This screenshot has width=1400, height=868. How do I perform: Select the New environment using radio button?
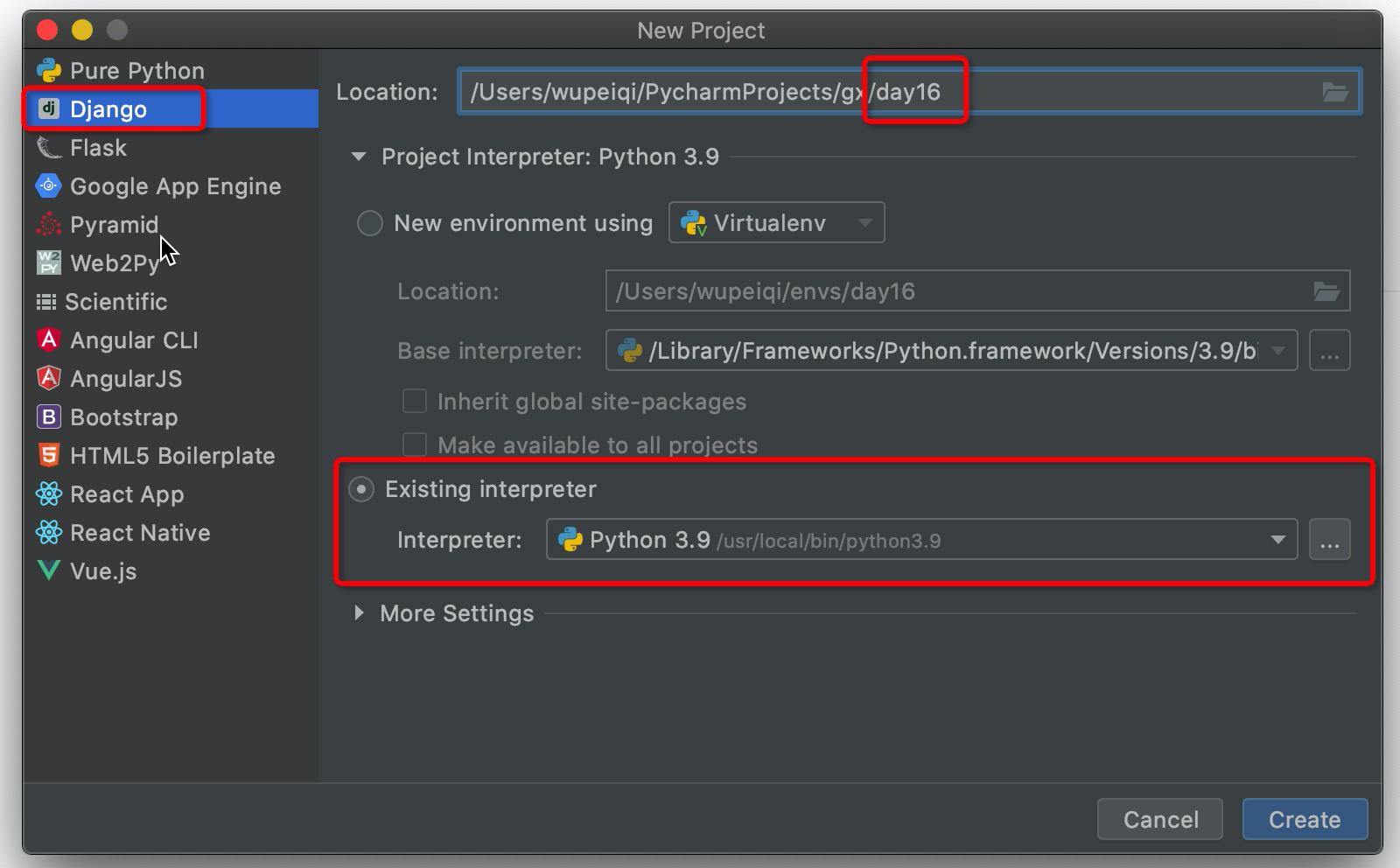pyautogui.click(x=370, y=223)
